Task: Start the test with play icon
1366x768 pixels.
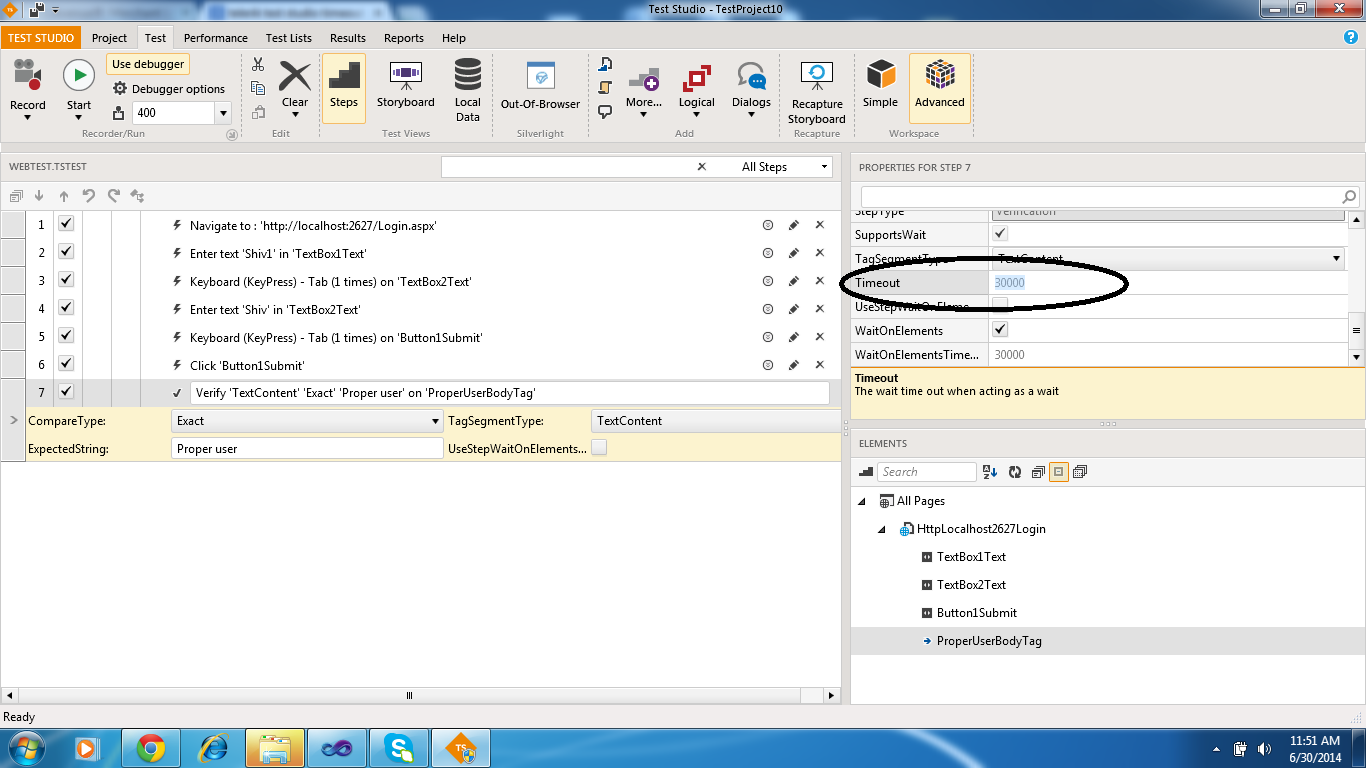Action: point(78,76)
